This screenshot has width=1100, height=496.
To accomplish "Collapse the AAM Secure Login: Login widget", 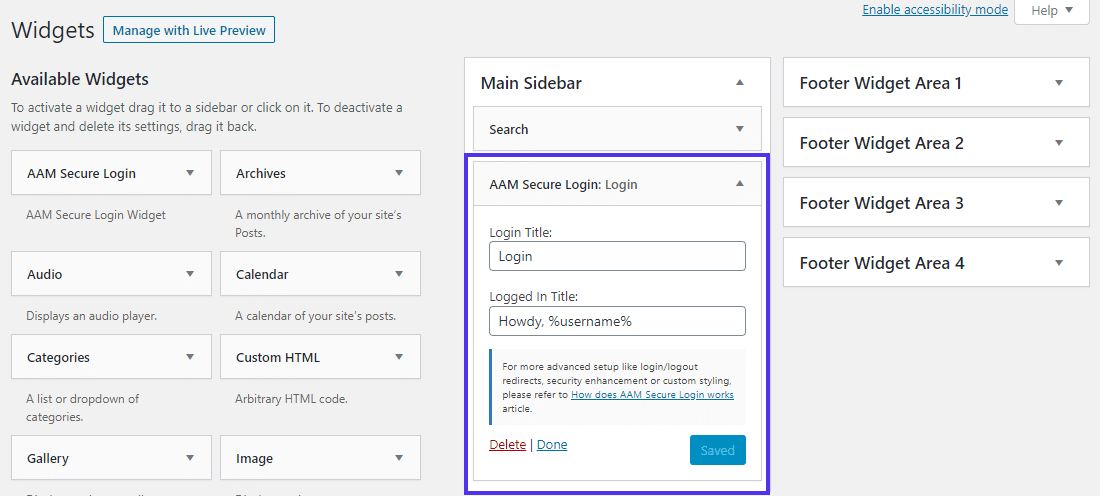I will click(x=740, y=184).
